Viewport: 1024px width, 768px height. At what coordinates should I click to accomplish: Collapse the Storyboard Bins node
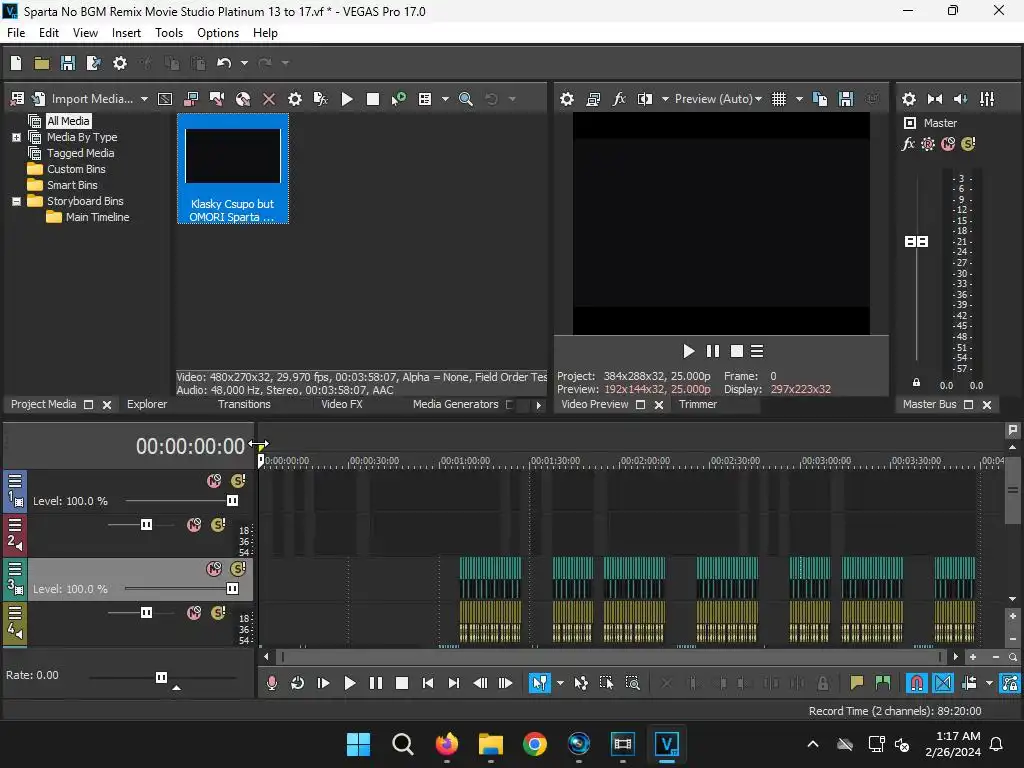point(16,201)
